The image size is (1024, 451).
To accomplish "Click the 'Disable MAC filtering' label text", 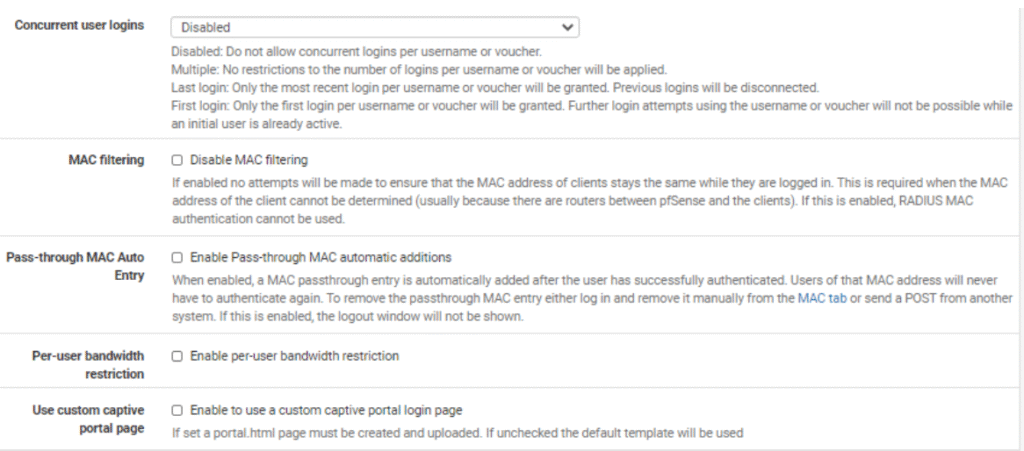I will coord(248,159).
